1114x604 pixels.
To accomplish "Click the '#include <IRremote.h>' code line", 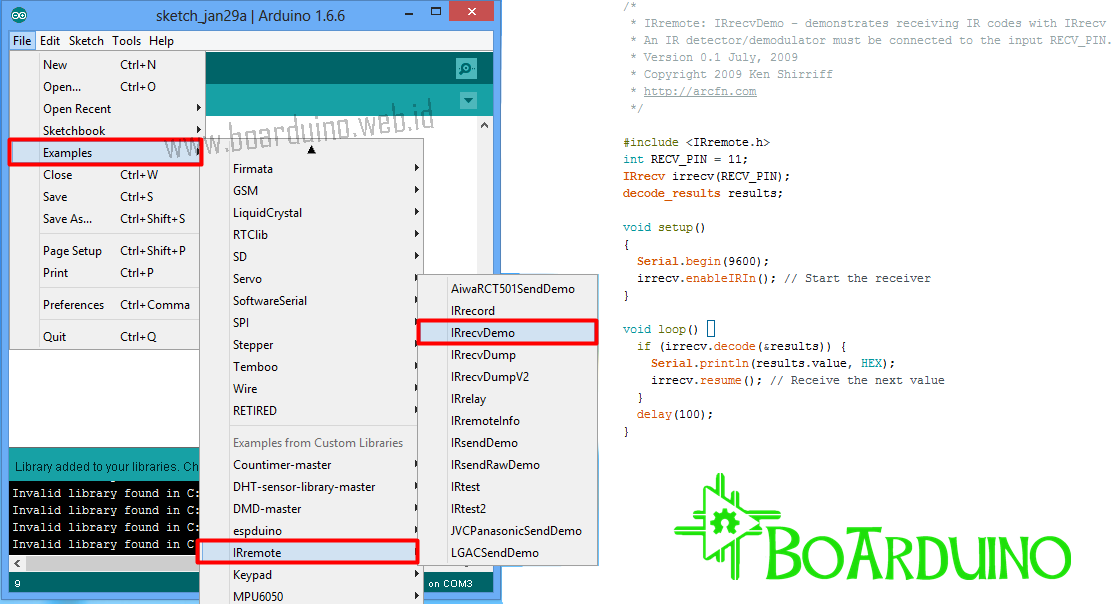I will (696, 142).
